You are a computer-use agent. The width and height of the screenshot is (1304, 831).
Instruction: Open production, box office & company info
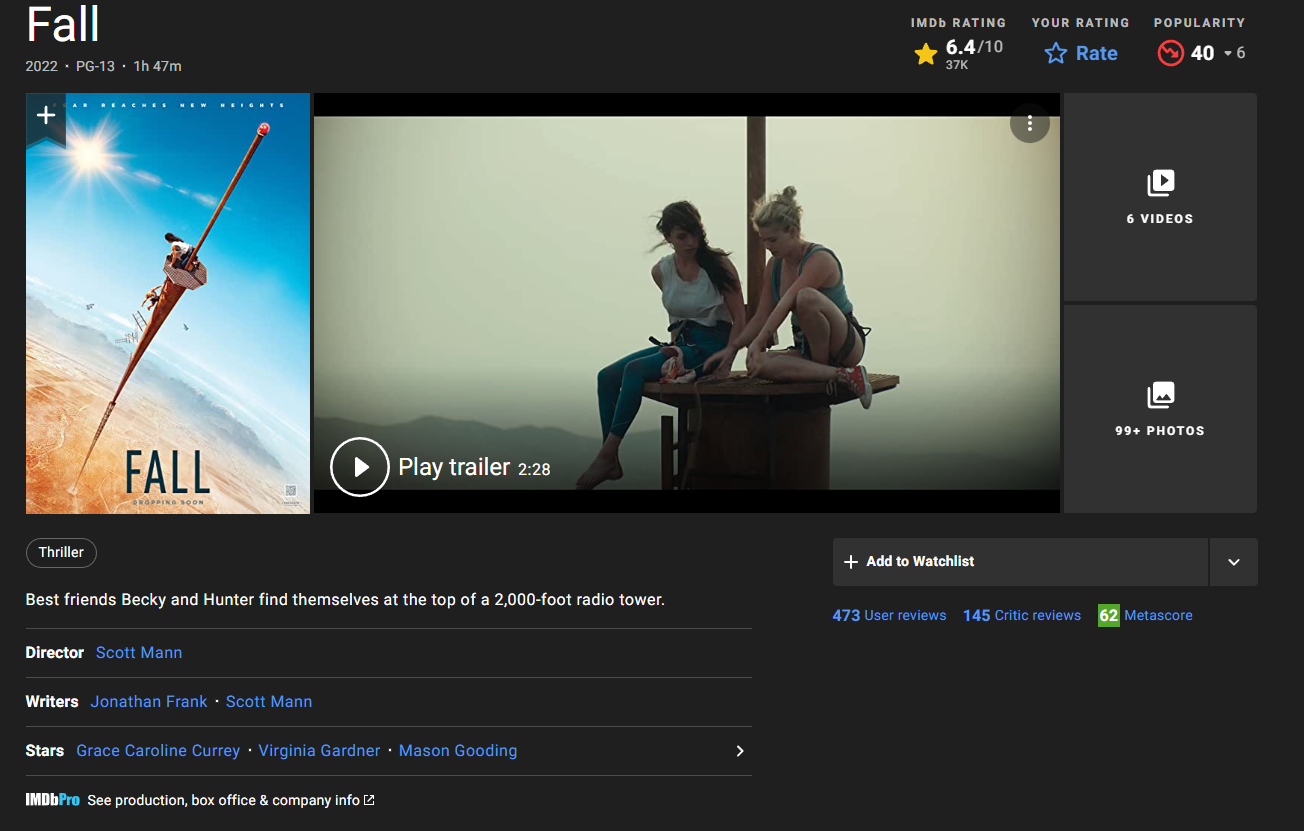pos(231,800)
